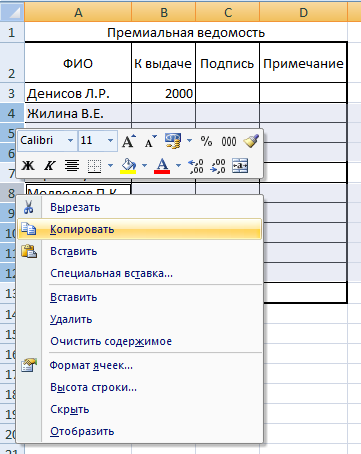Apply percent style format
This screenshot has width=361, height=454.
coord(206,141)
